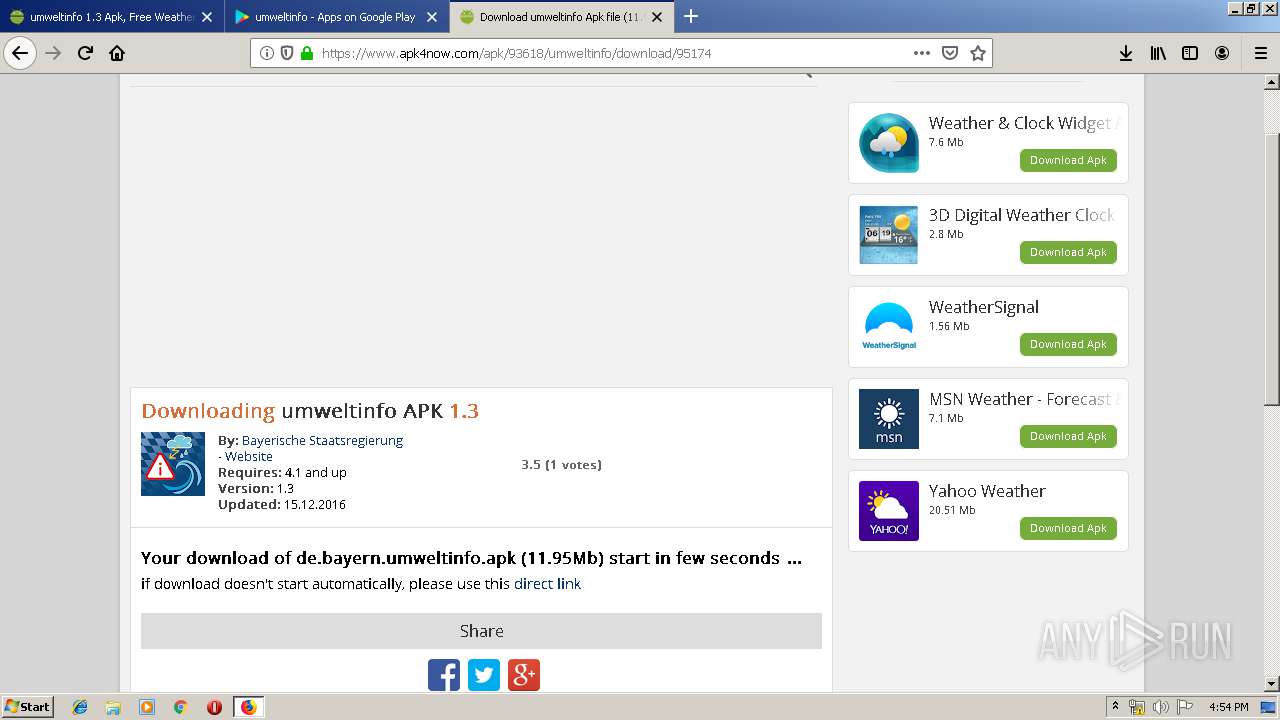Open WeatherSignal title link

(984, 307)
